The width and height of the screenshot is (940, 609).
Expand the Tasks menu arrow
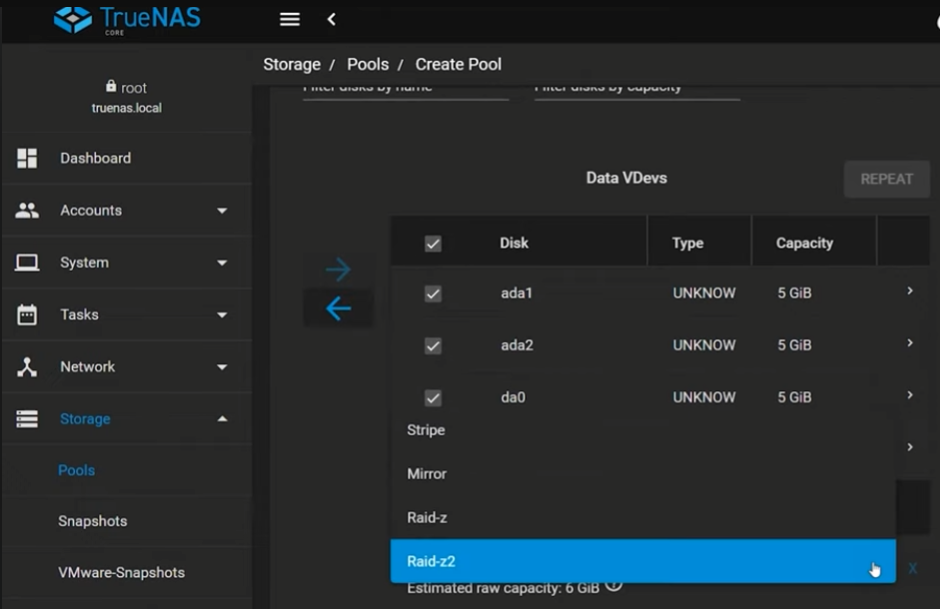[222, 315]
